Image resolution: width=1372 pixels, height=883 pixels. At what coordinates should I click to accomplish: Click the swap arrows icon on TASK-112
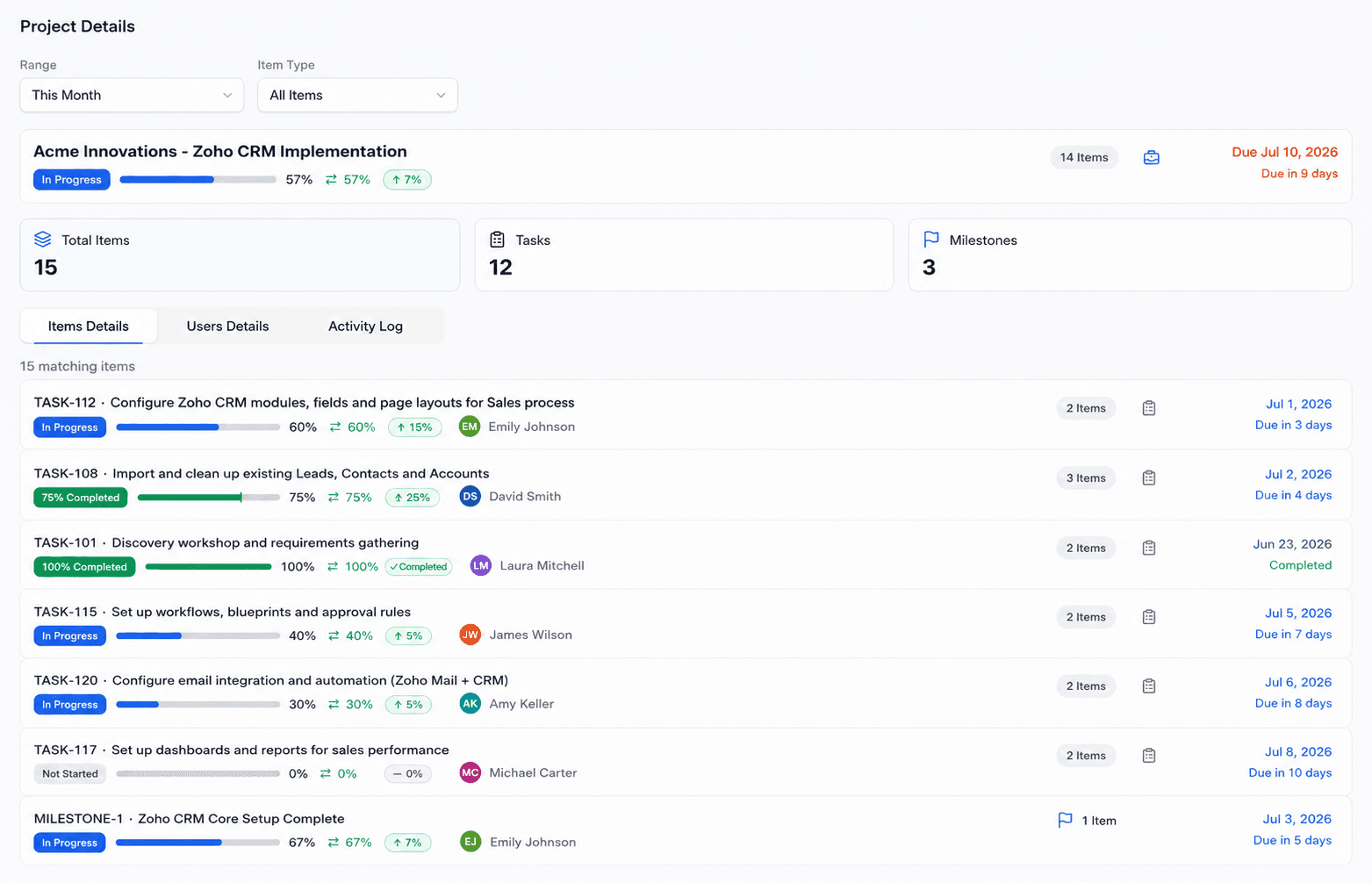(x=335, y=427)
